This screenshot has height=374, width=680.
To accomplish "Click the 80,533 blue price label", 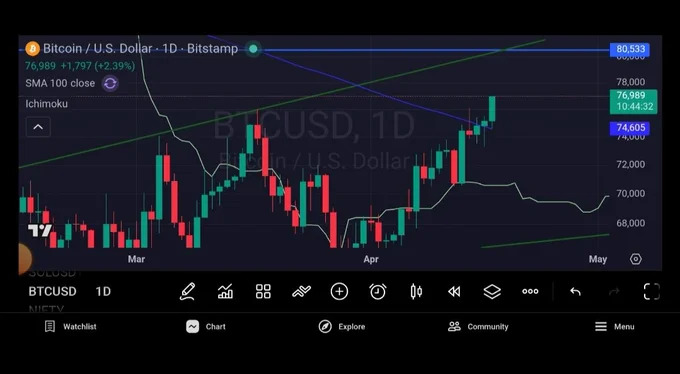I will (x=630, y=49).
